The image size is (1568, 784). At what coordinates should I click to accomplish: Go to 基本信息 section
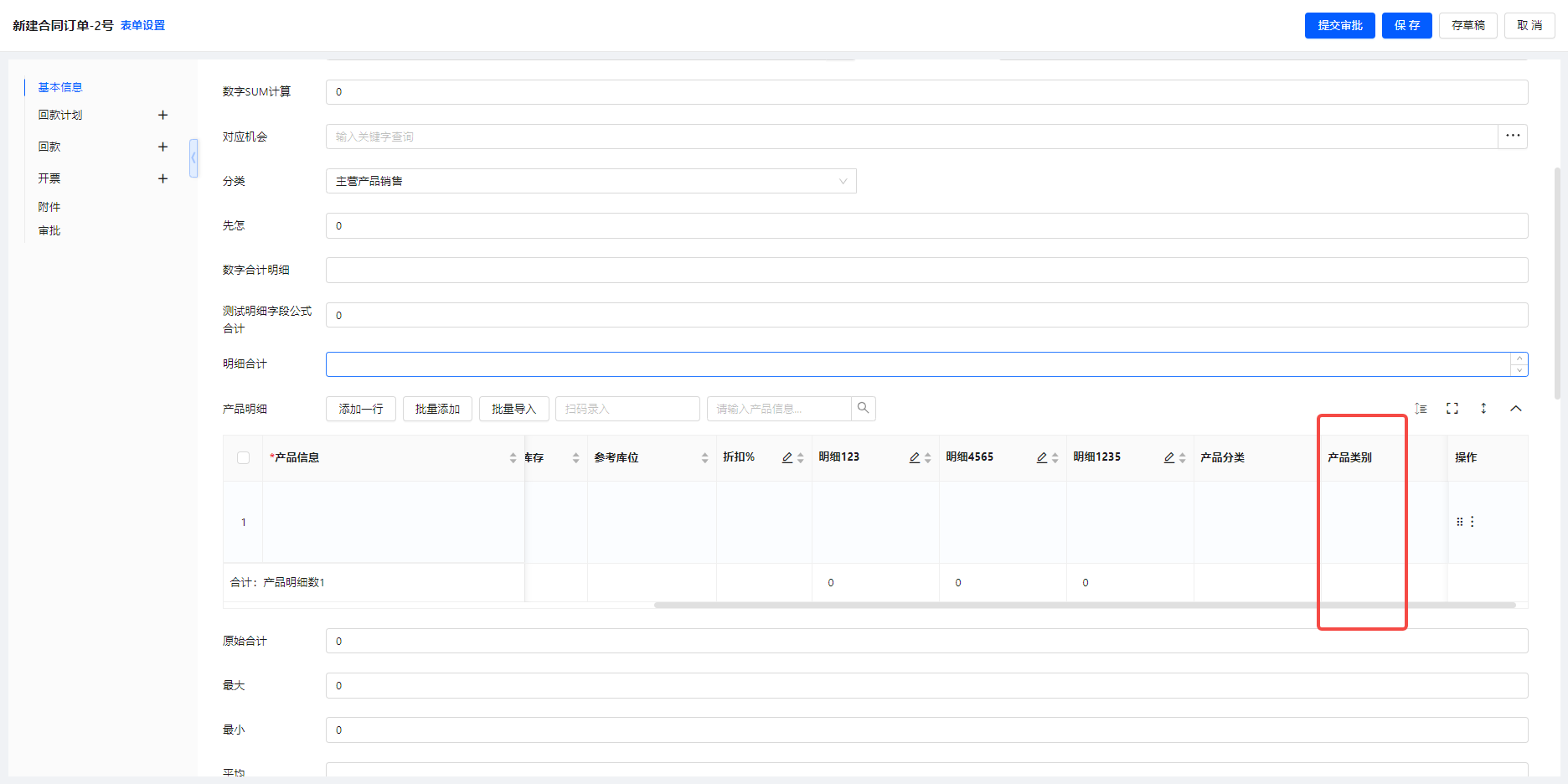point(60,87)
